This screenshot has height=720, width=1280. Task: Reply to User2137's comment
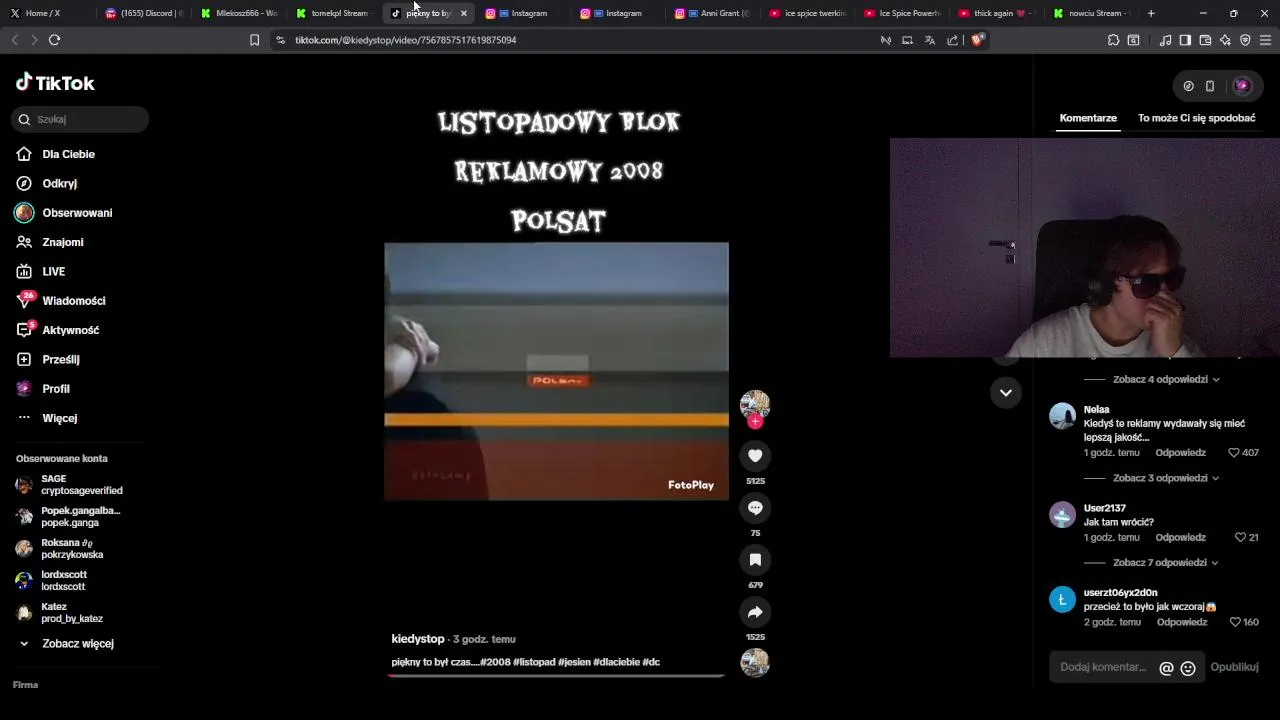[x=1181, y=538]
